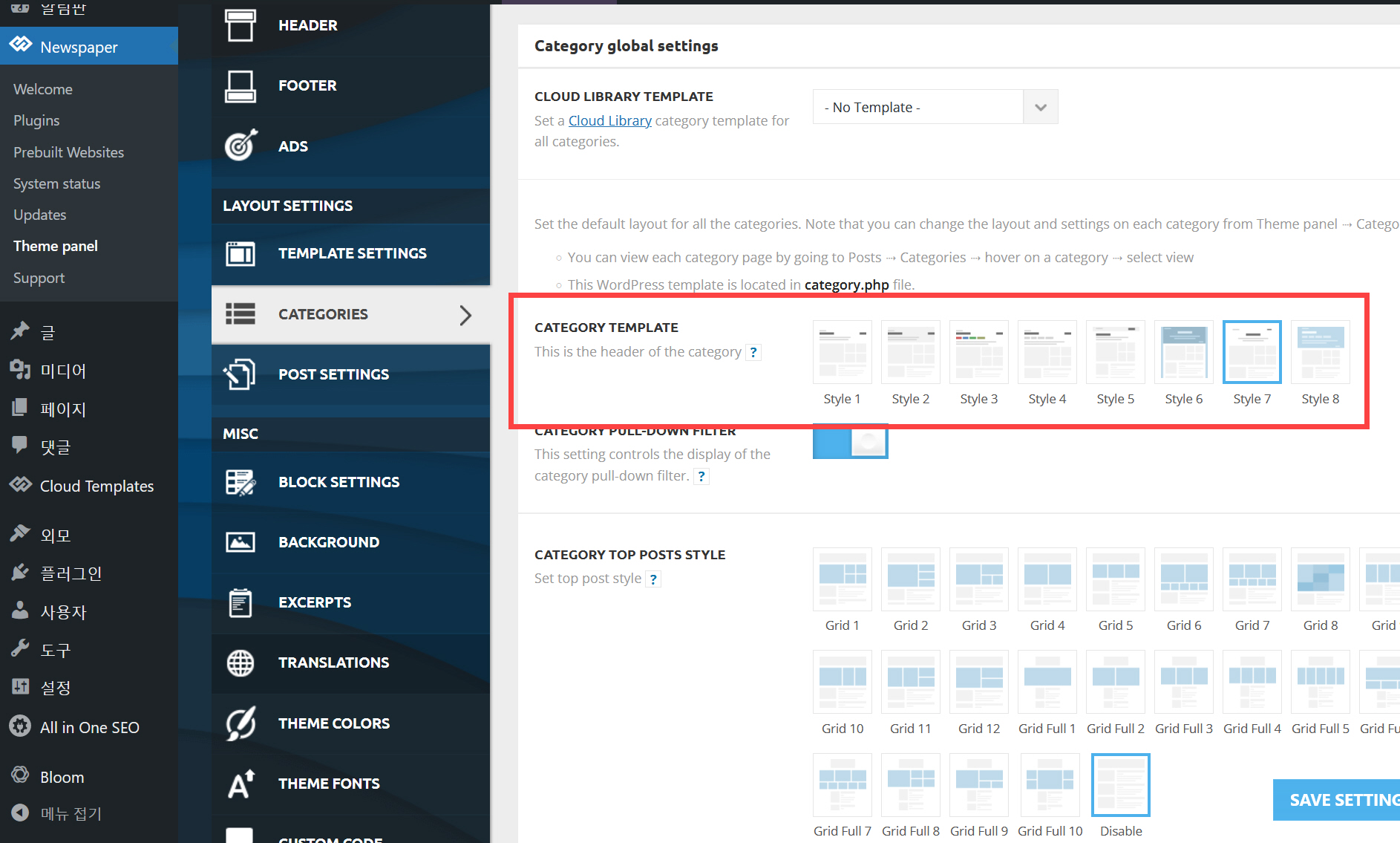Choose the Grid Full 3 thumbnail

[1184, 682]
